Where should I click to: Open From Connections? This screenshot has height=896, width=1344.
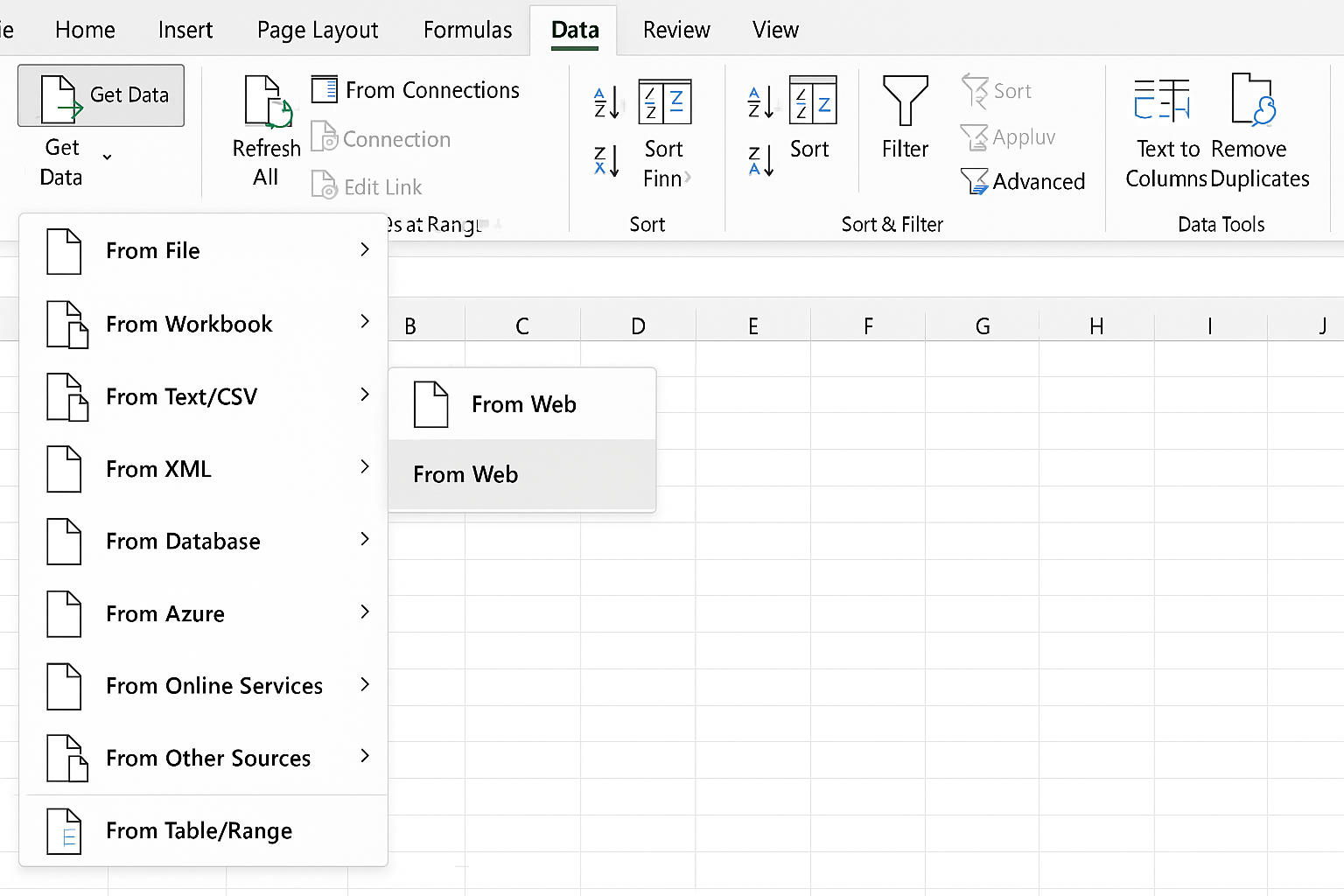pos(416,90)
